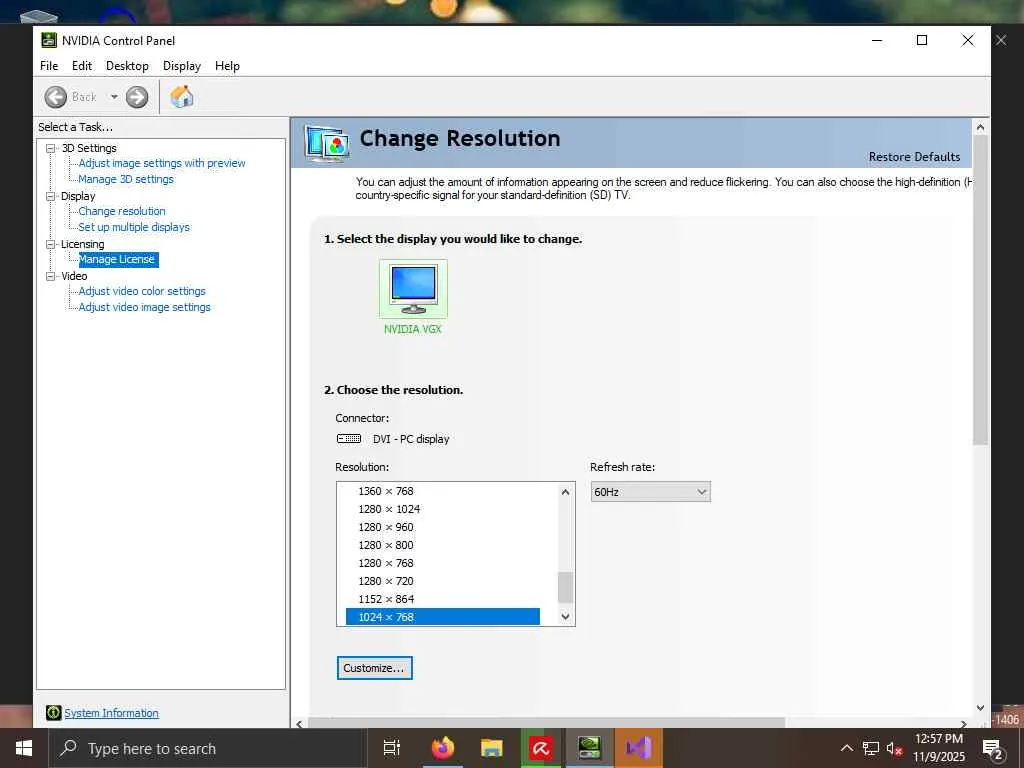
Task: Open the Display menu
Action: (182, 66)
